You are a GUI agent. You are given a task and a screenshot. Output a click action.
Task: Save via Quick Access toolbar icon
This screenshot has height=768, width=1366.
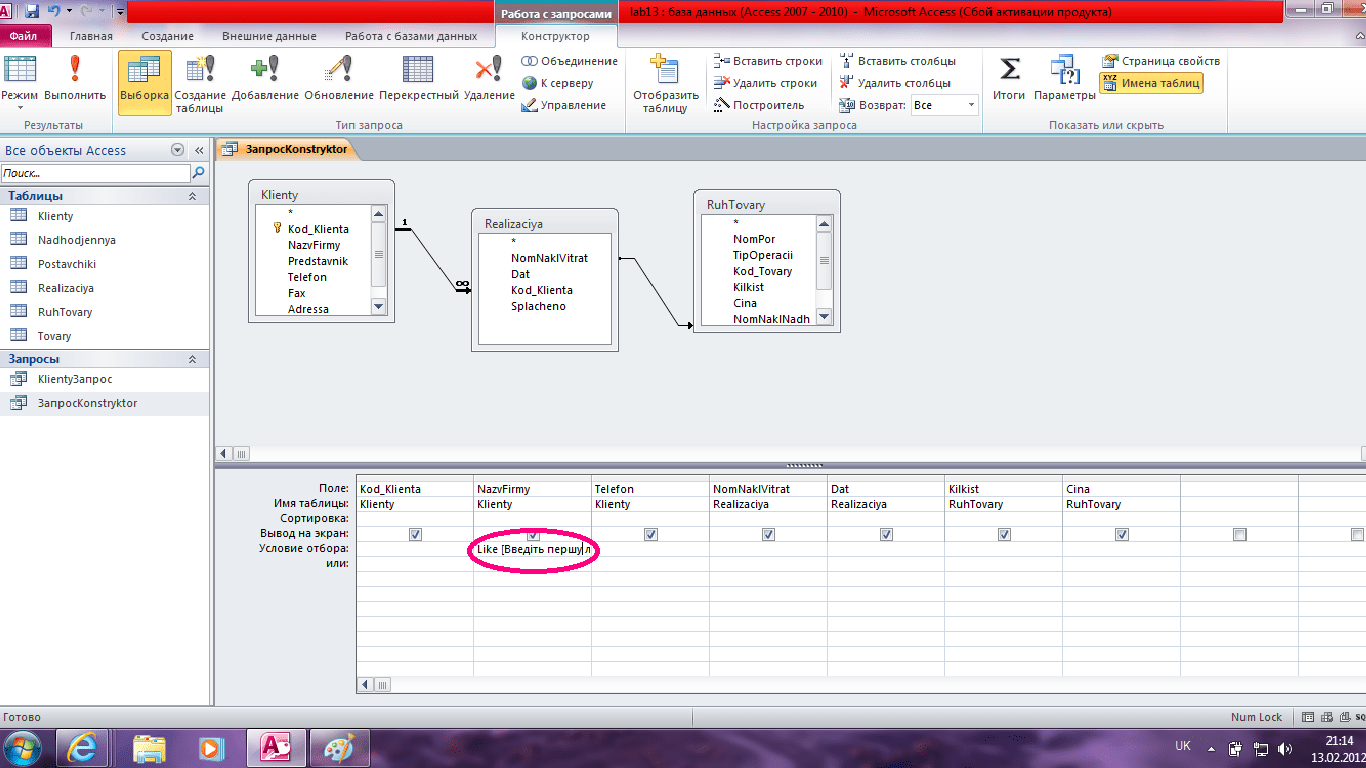tap(32, 11)
